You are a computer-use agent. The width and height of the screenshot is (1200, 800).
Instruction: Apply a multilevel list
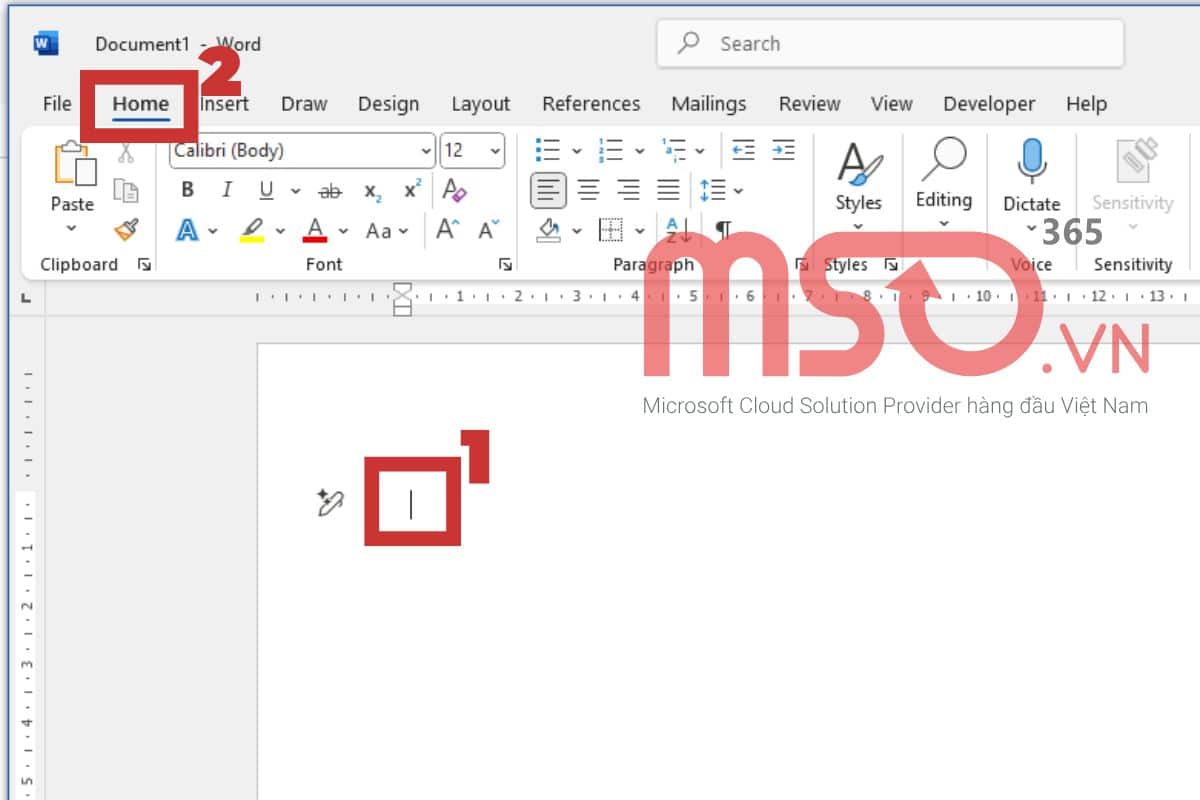coord(674,150)
